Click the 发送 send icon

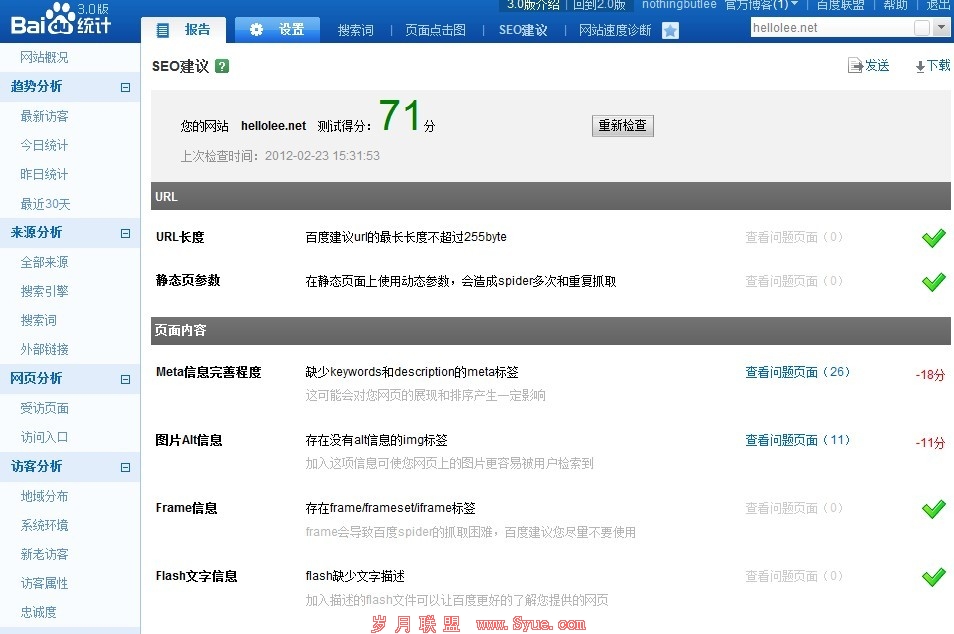point(855,66)
